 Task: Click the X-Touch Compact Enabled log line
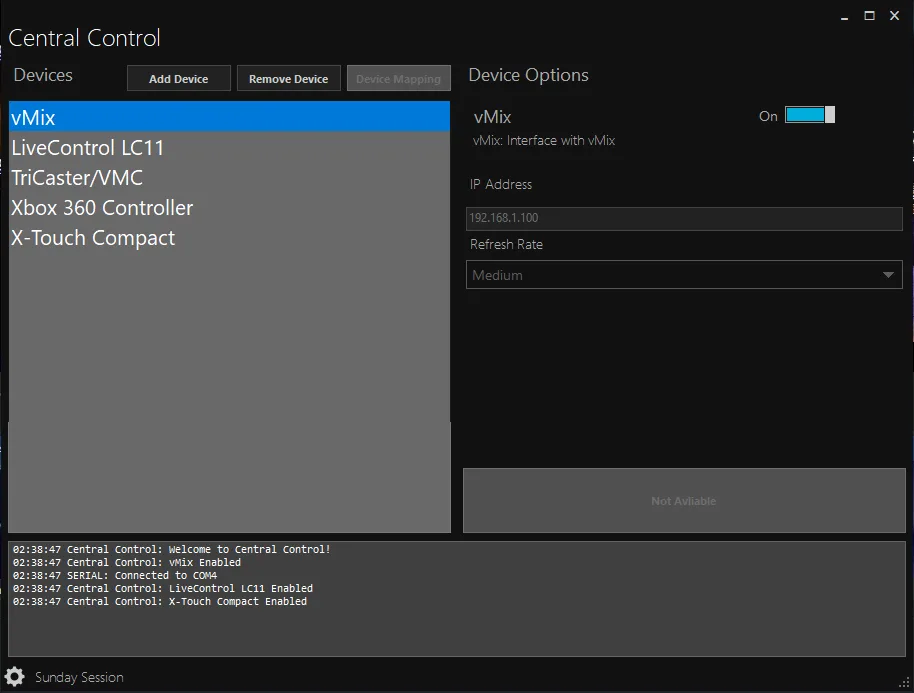(160, 601)
